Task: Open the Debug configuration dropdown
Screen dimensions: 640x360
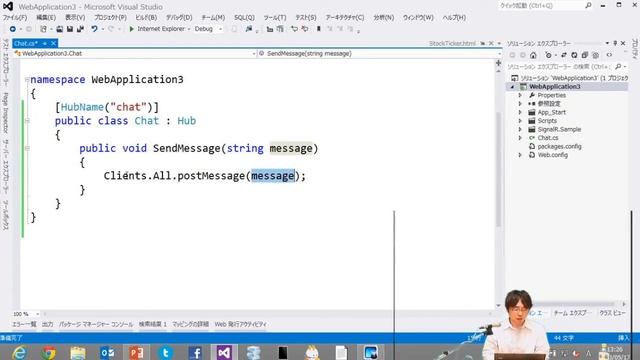Action: tap(220, 29)
